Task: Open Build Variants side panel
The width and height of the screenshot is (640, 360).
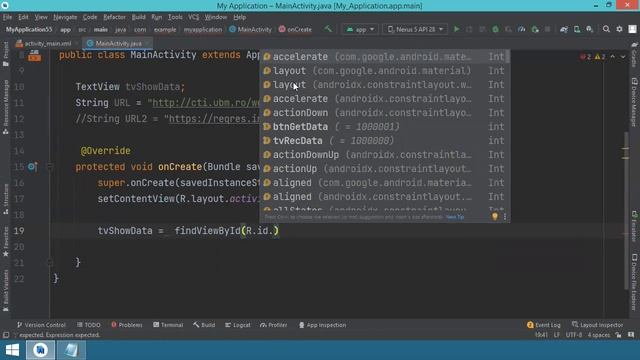Action: (x=5, y=290)
